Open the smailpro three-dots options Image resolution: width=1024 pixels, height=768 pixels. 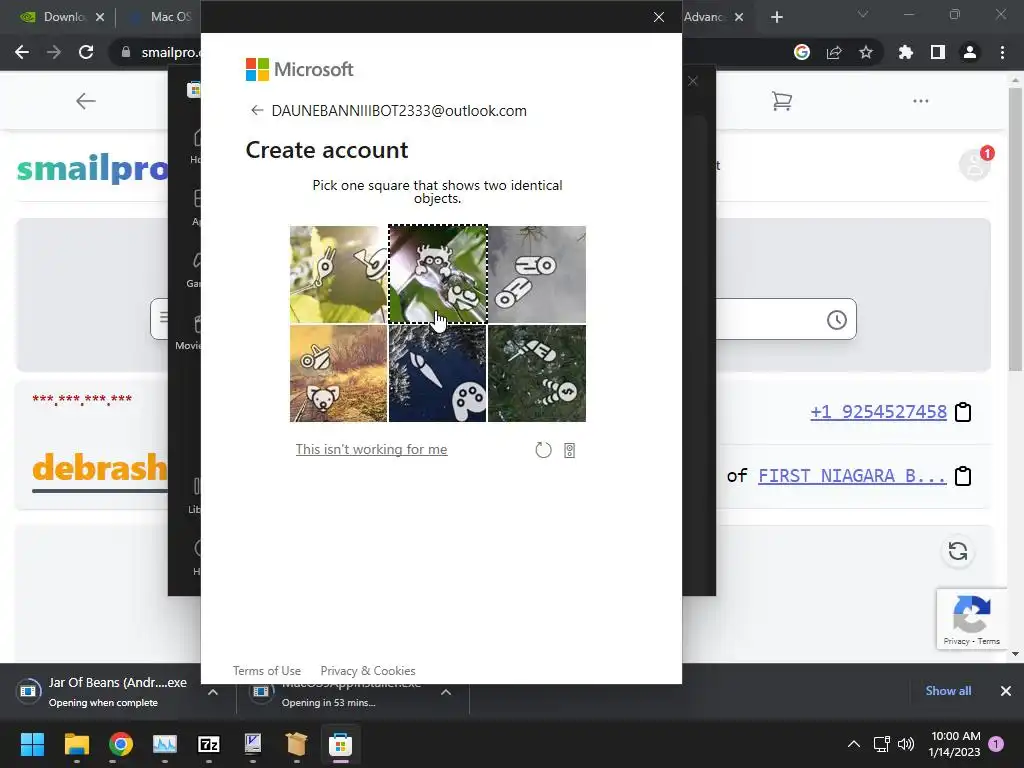[x=921, y=101]
